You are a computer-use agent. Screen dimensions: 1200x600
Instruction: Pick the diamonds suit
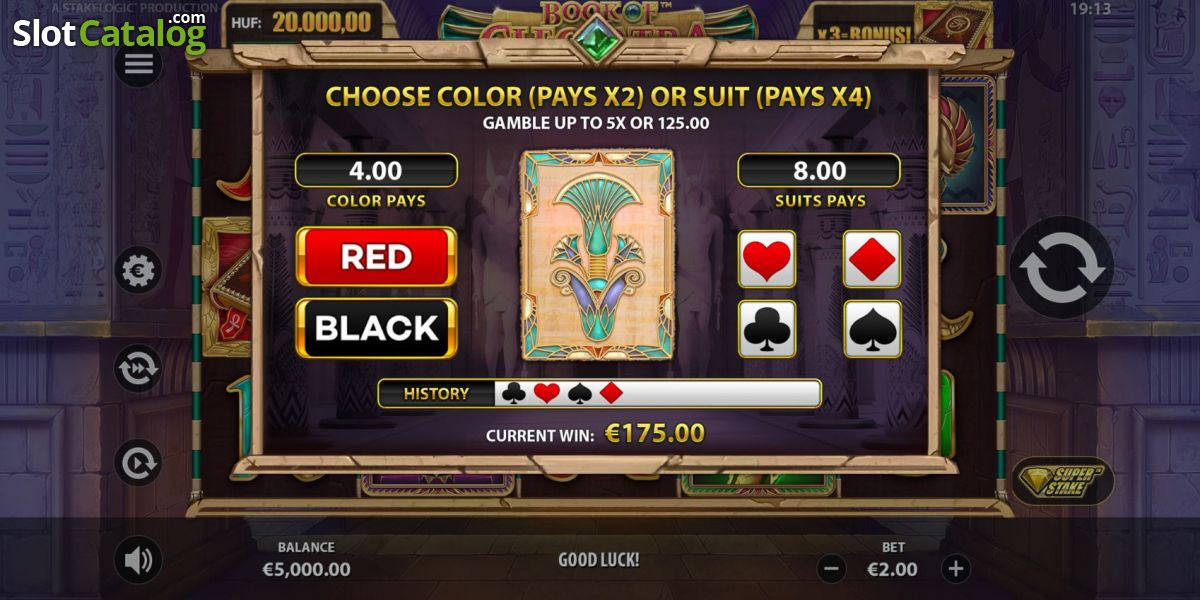coord(872,259)
